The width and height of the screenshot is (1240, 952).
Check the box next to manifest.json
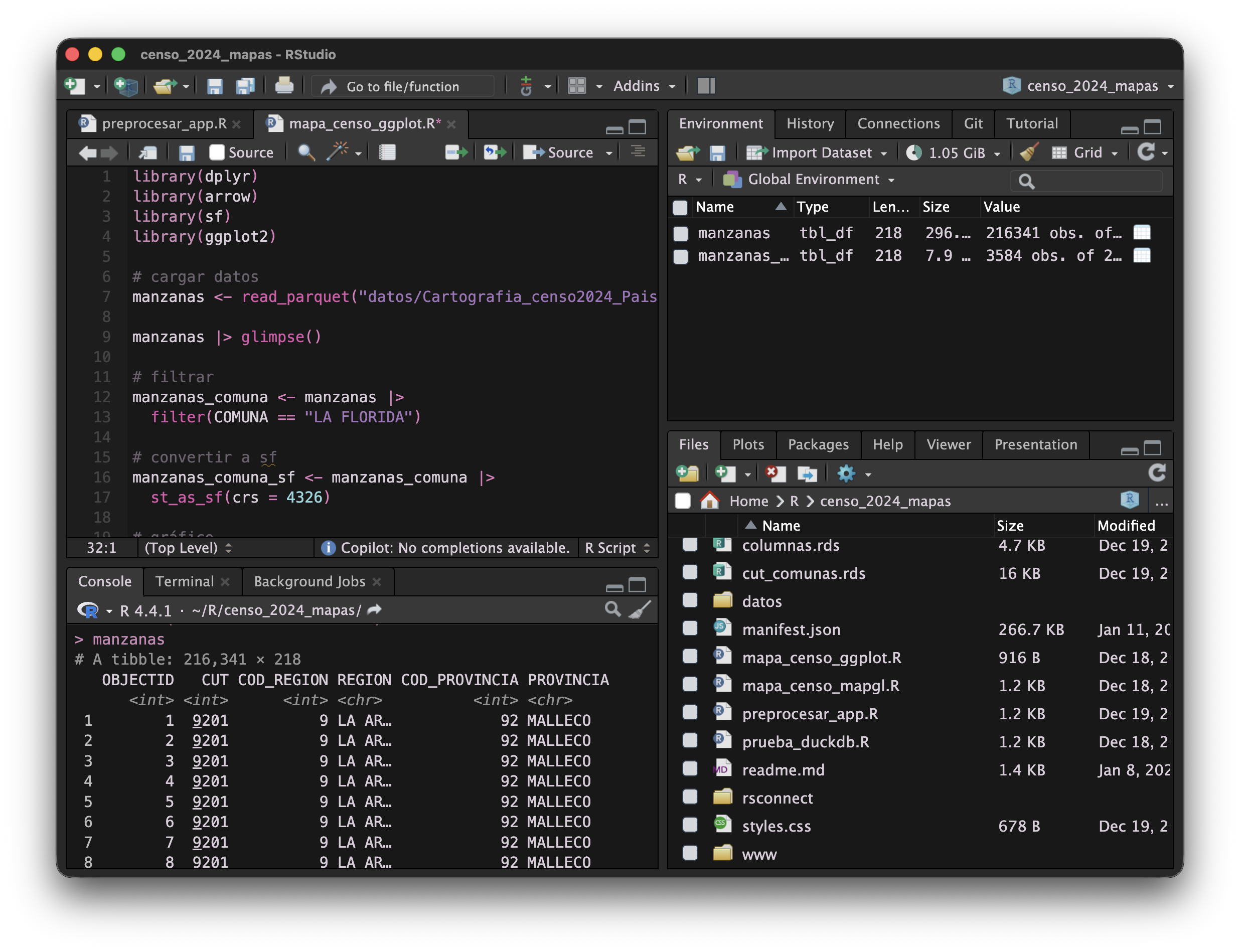pyautogui.click(x=690, y=629)
